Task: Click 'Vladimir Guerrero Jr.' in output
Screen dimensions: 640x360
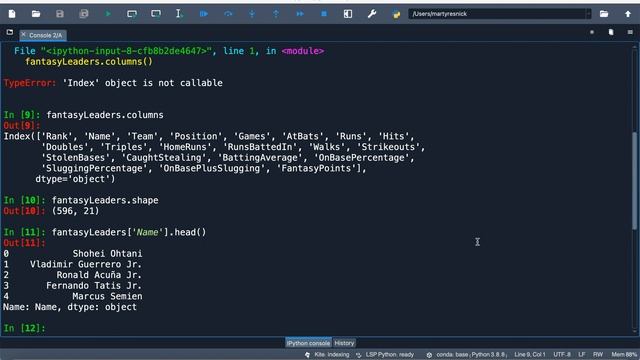Action: pos(86,264)
